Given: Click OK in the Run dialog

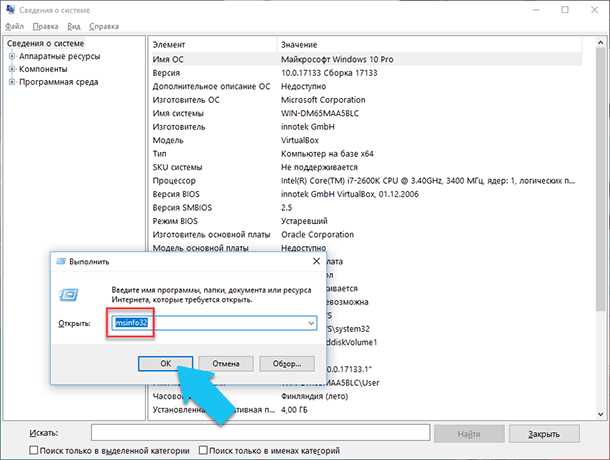Looking at the screenshot, I should tap(166, 363).
